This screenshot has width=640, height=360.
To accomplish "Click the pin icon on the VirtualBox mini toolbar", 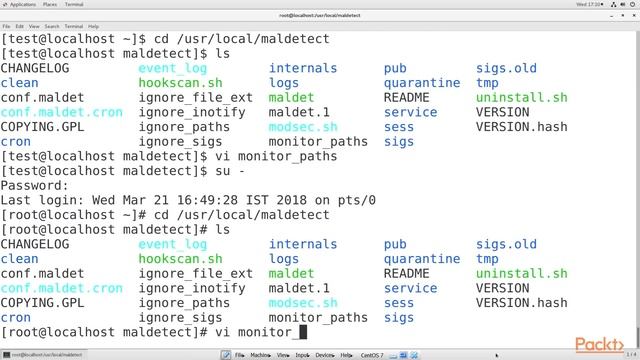I will pos(226,355).
